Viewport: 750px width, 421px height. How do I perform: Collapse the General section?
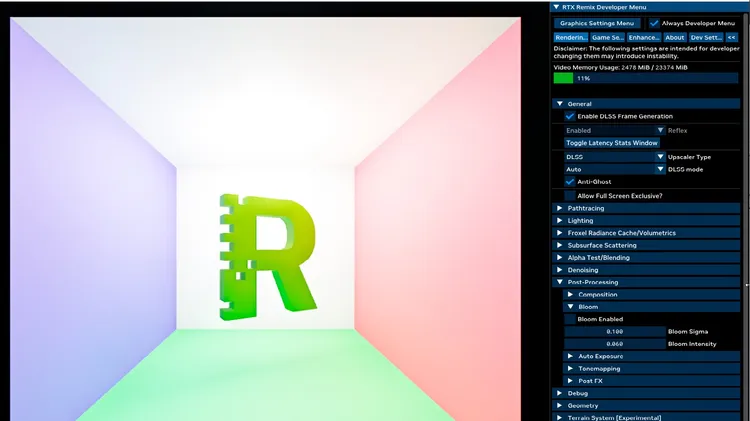pos(648,104)
